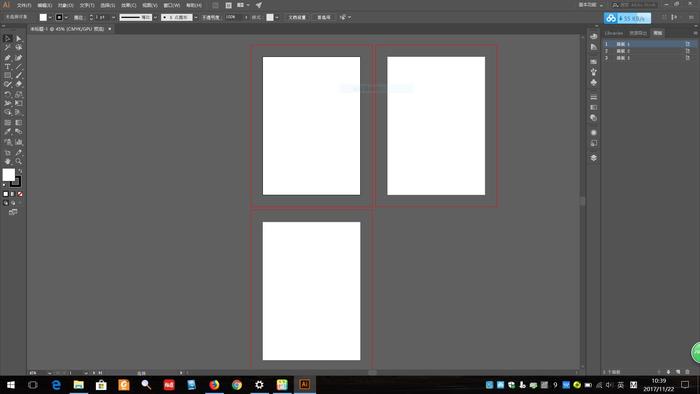Switch to the Asset Export panel tab
The width and height of the screenshot is (700, 394).
click(638, 33)
